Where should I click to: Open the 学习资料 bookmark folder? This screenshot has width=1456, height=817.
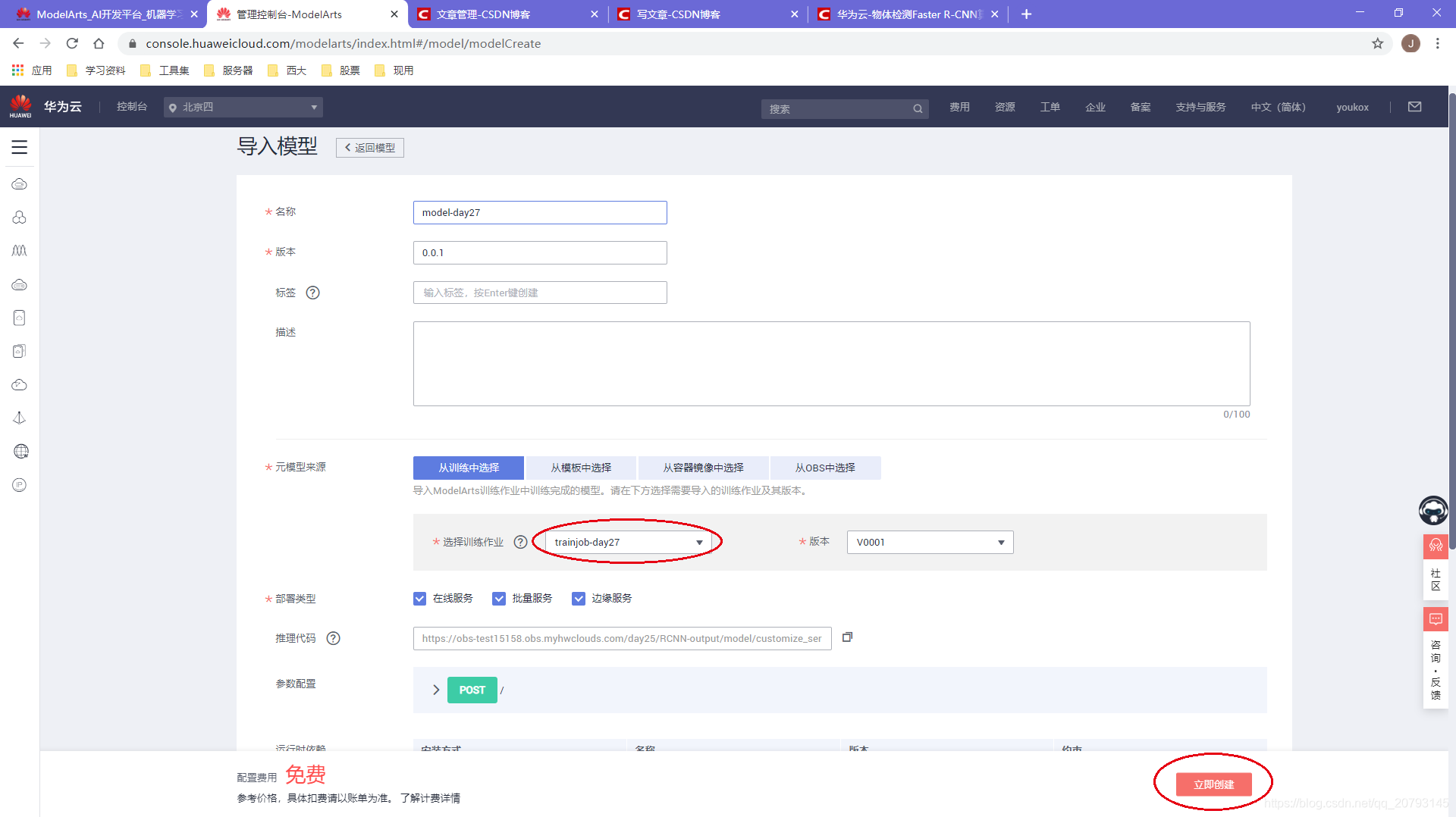[x=96, y=70]
